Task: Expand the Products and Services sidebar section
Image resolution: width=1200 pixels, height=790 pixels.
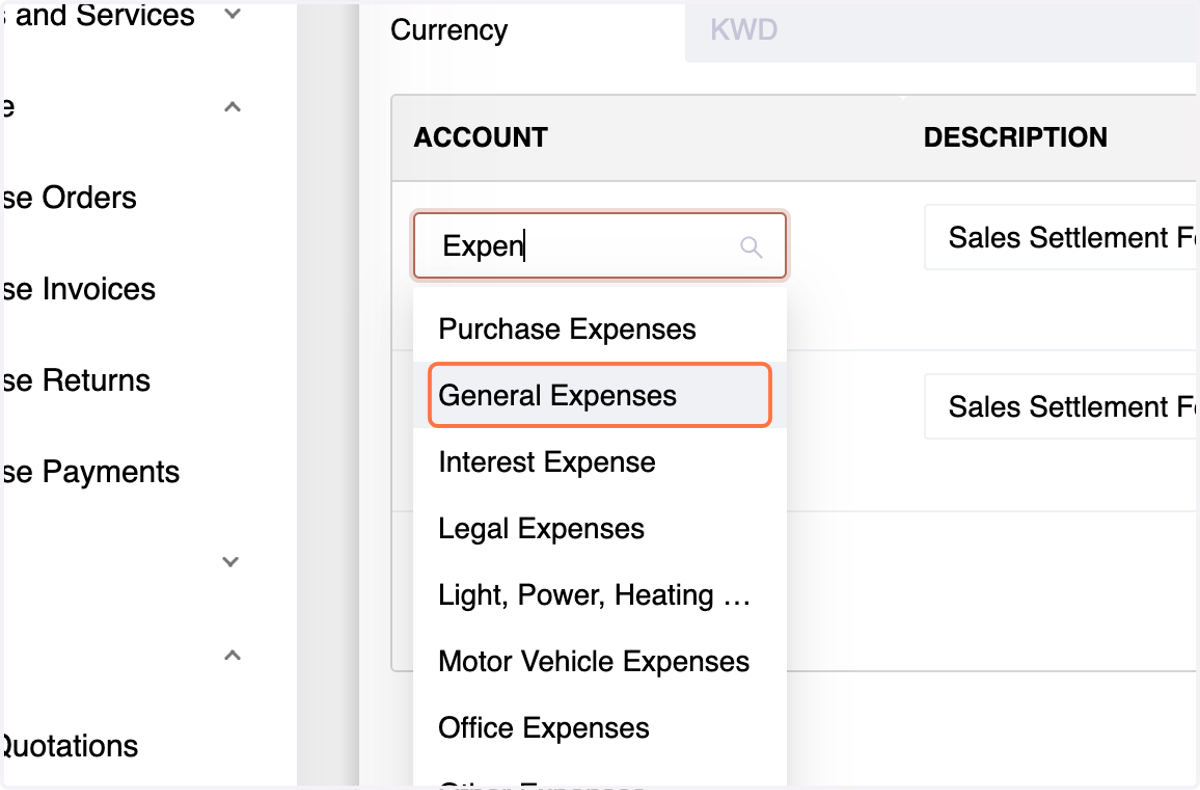Action: pyautogui.click(x=232, y=15)
